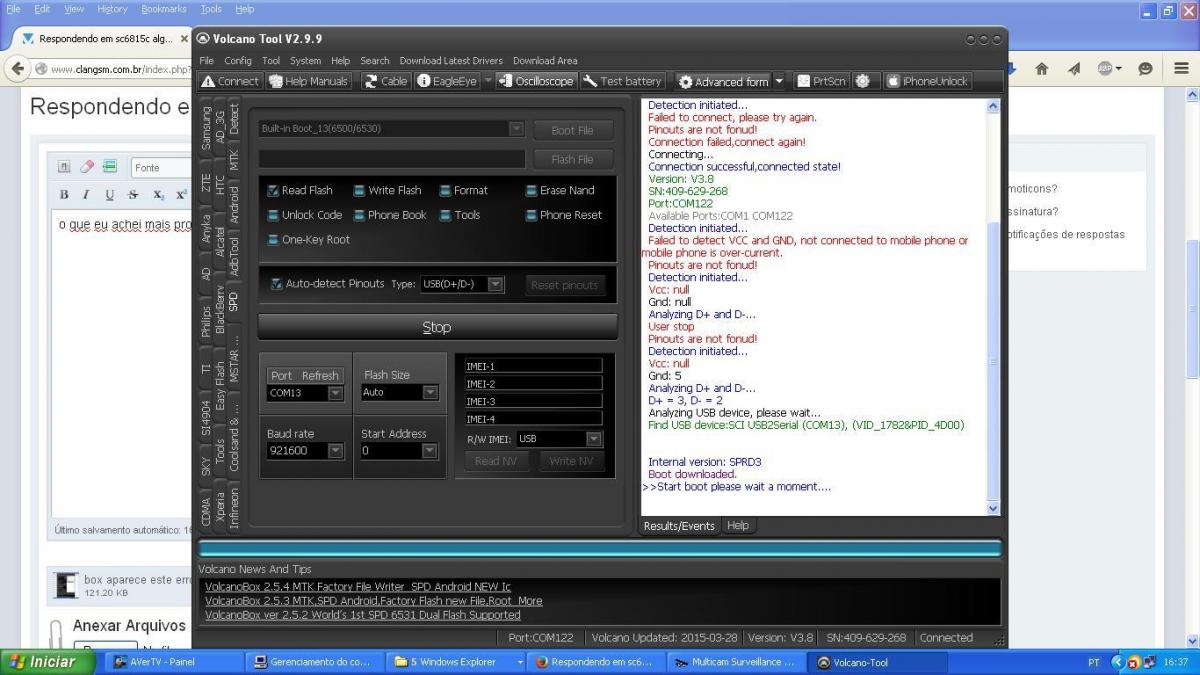This screenshot has width=1200, height=675.
Task: Toggle Bold formatting in forum editor
Action: (64, 195)
